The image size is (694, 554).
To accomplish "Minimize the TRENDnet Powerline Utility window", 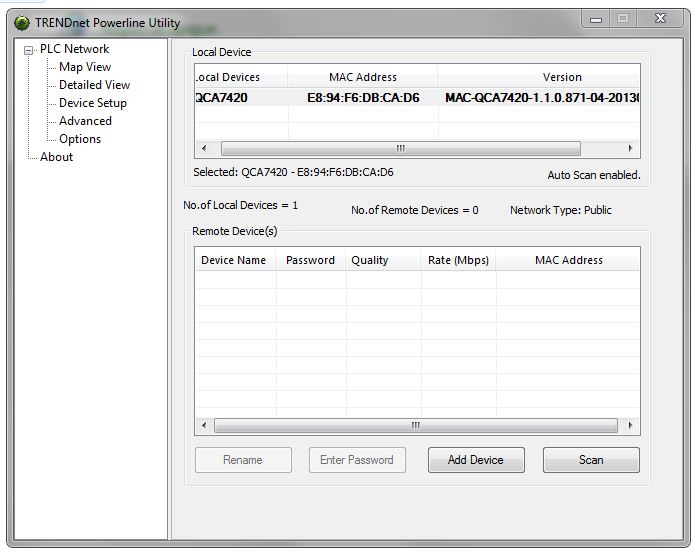I will (596, 19).
